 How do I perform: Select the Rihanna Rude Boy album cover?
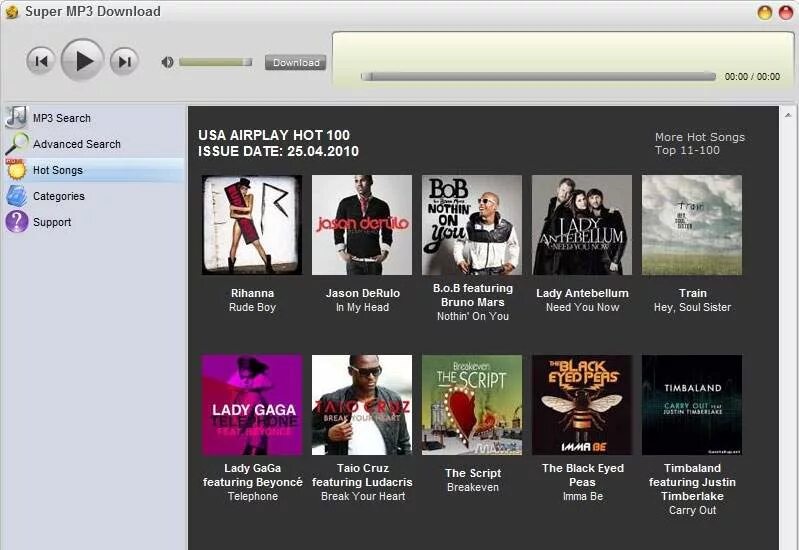pyautogui.click(x=252, y=225)
